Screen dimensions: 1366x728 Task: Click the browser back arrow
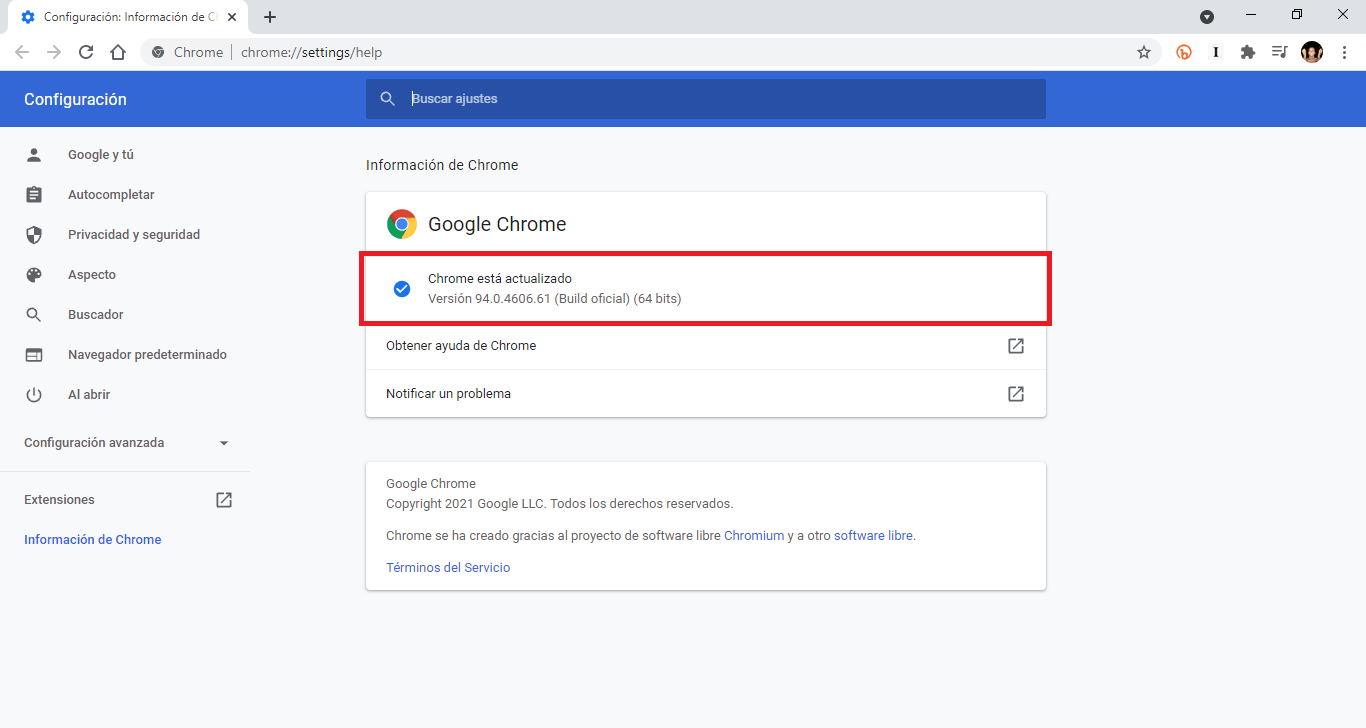point(22,52)
